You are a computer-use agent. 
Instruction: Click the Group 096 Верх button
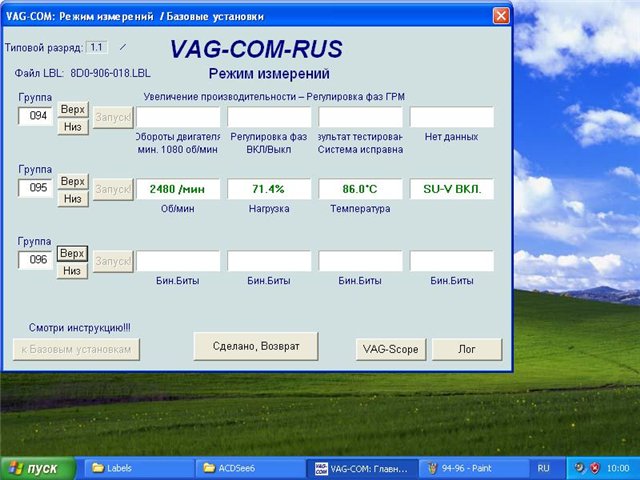pos(72,253)
